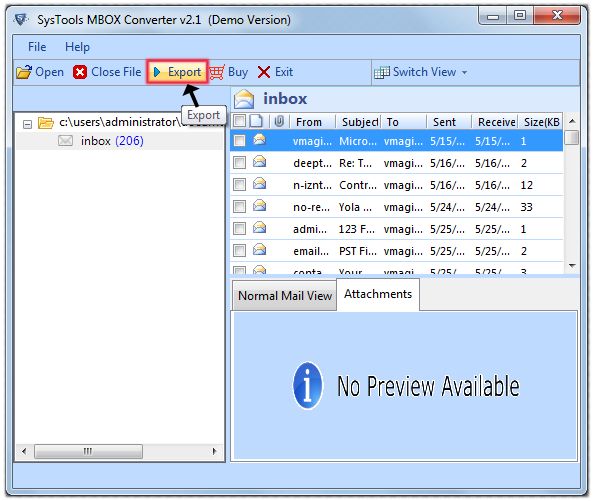Screen dimensions: 594x501
Task: Click the Buy shopping cart icon
Action: click(217, 72)
